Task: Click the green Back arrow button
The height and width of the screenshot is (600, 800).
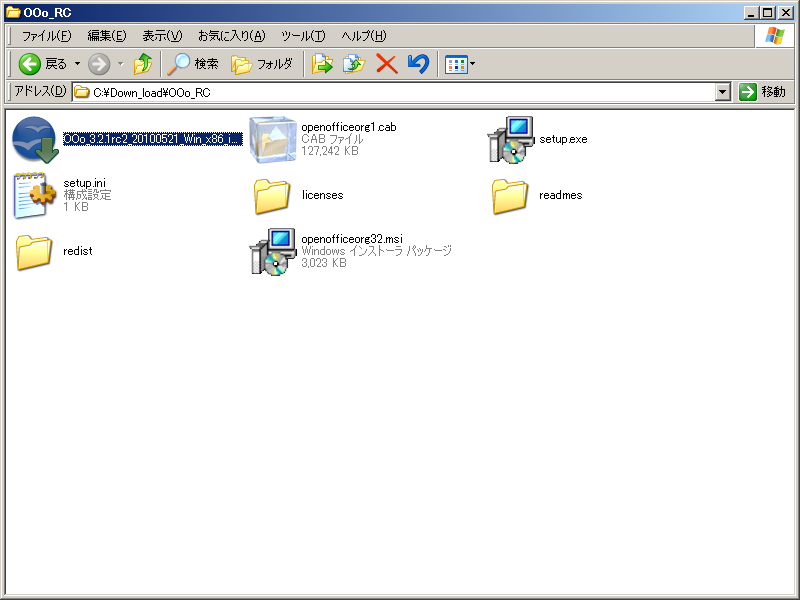Action: [x=30, y=64]
